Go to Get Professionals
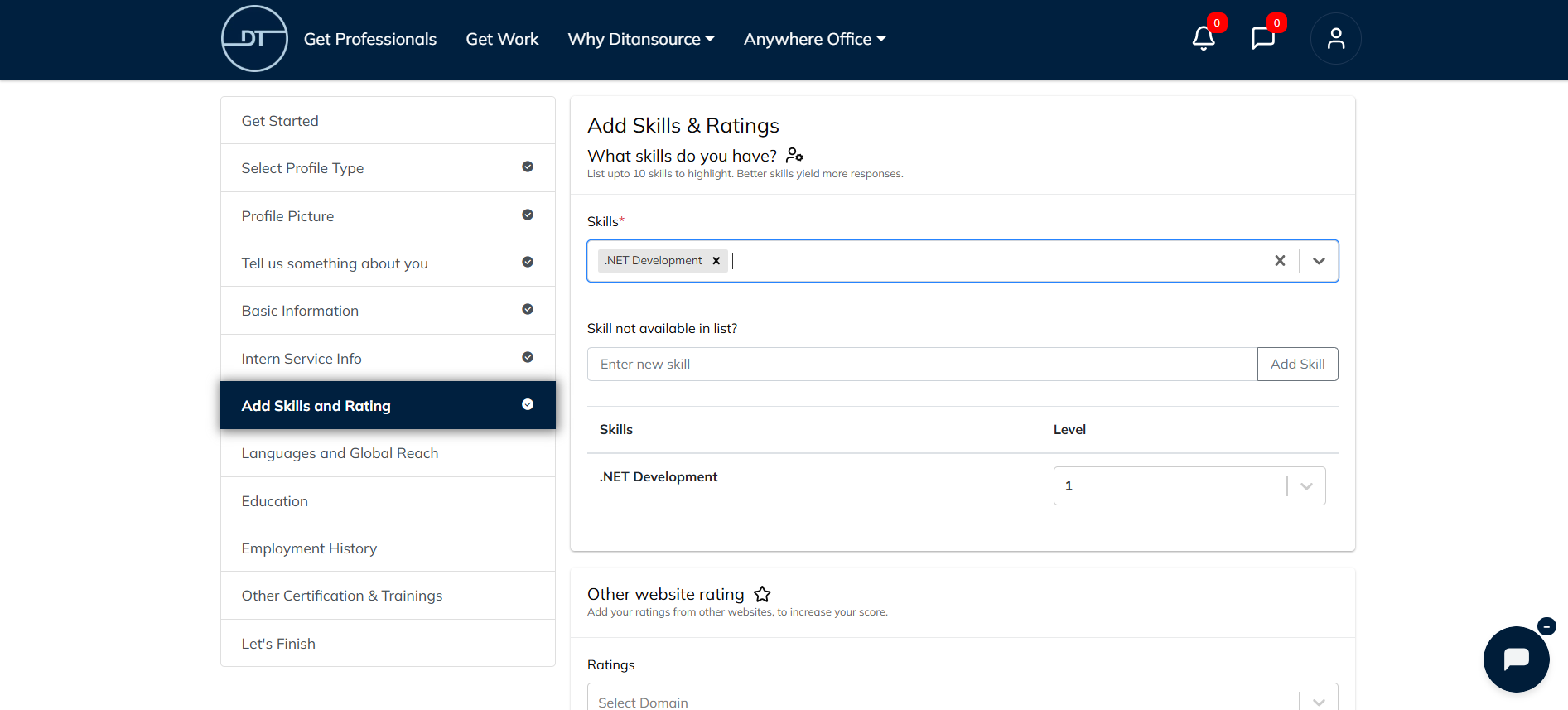The image size is (1568, 710). (x=370, y=39)
